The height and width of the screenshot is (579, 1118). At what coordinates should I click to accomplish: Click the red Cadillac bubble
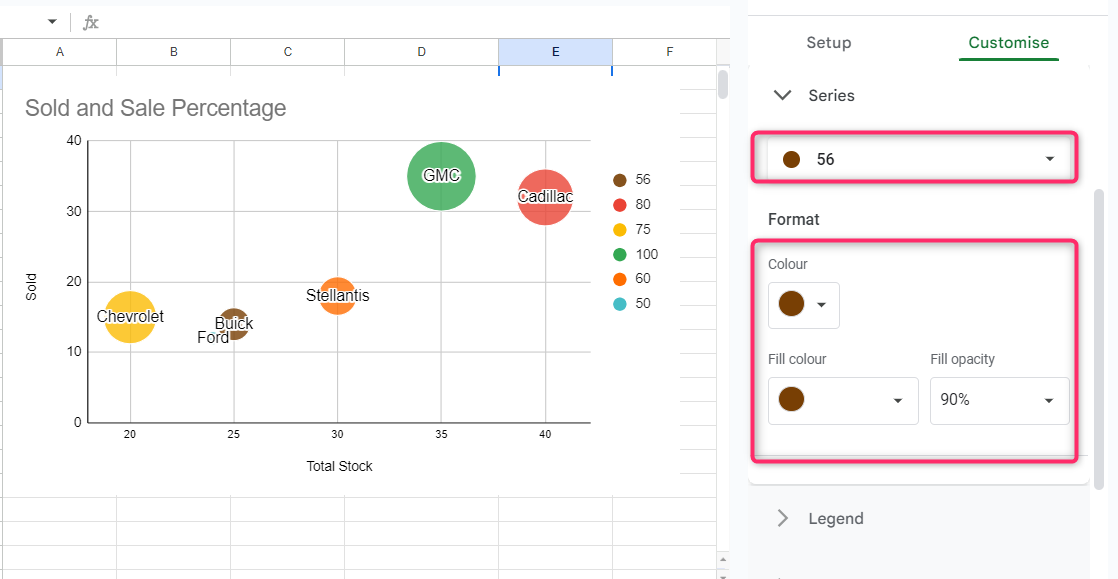[x=545, y=197]
